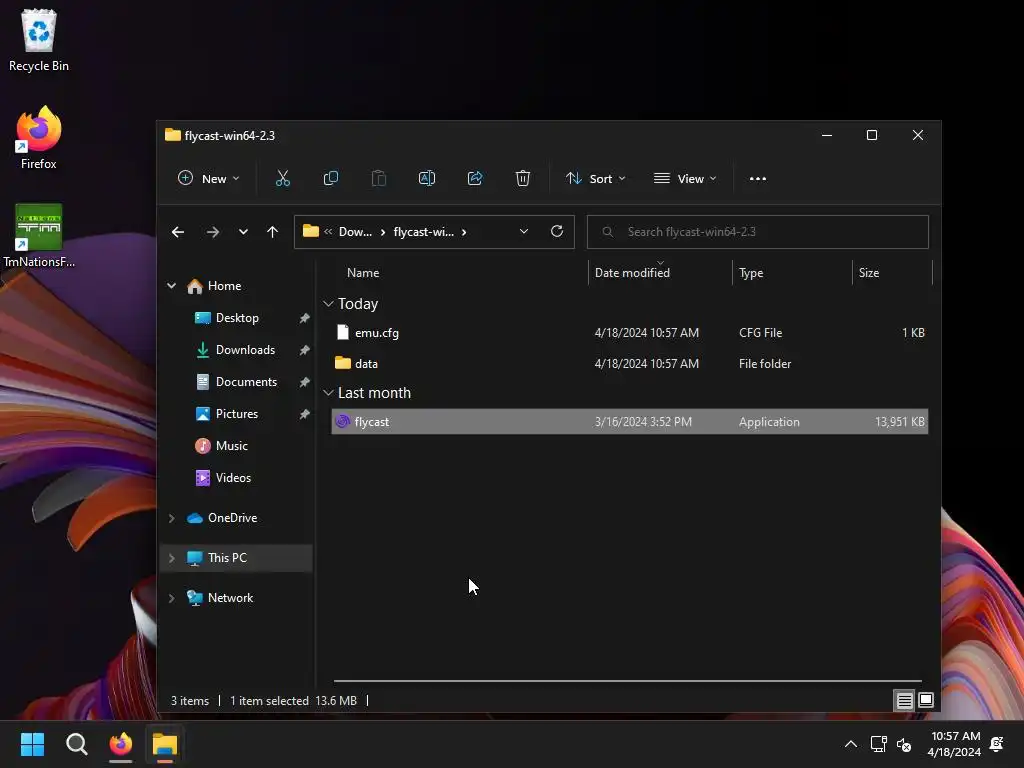Open the Sort dropdown menu
The height and width of the screenshot is (768, 1024).
pos(596,178)
